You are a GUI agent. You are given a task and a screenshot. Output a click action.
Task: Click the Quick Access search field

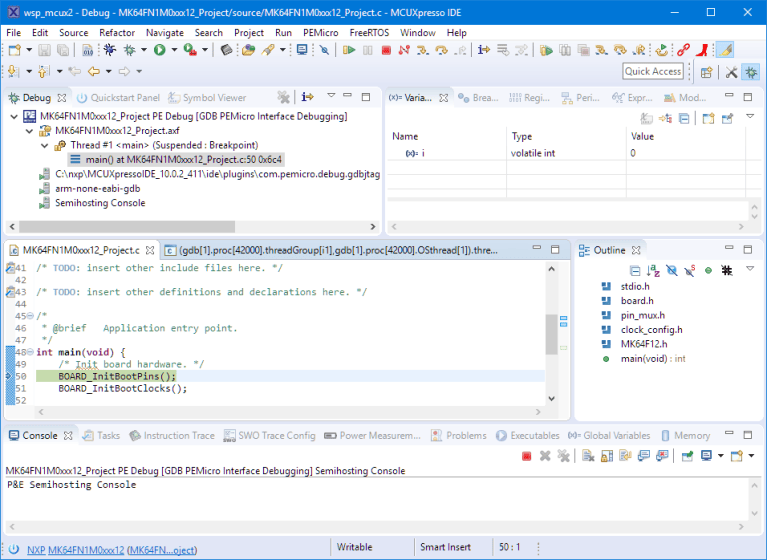(653, 71)
